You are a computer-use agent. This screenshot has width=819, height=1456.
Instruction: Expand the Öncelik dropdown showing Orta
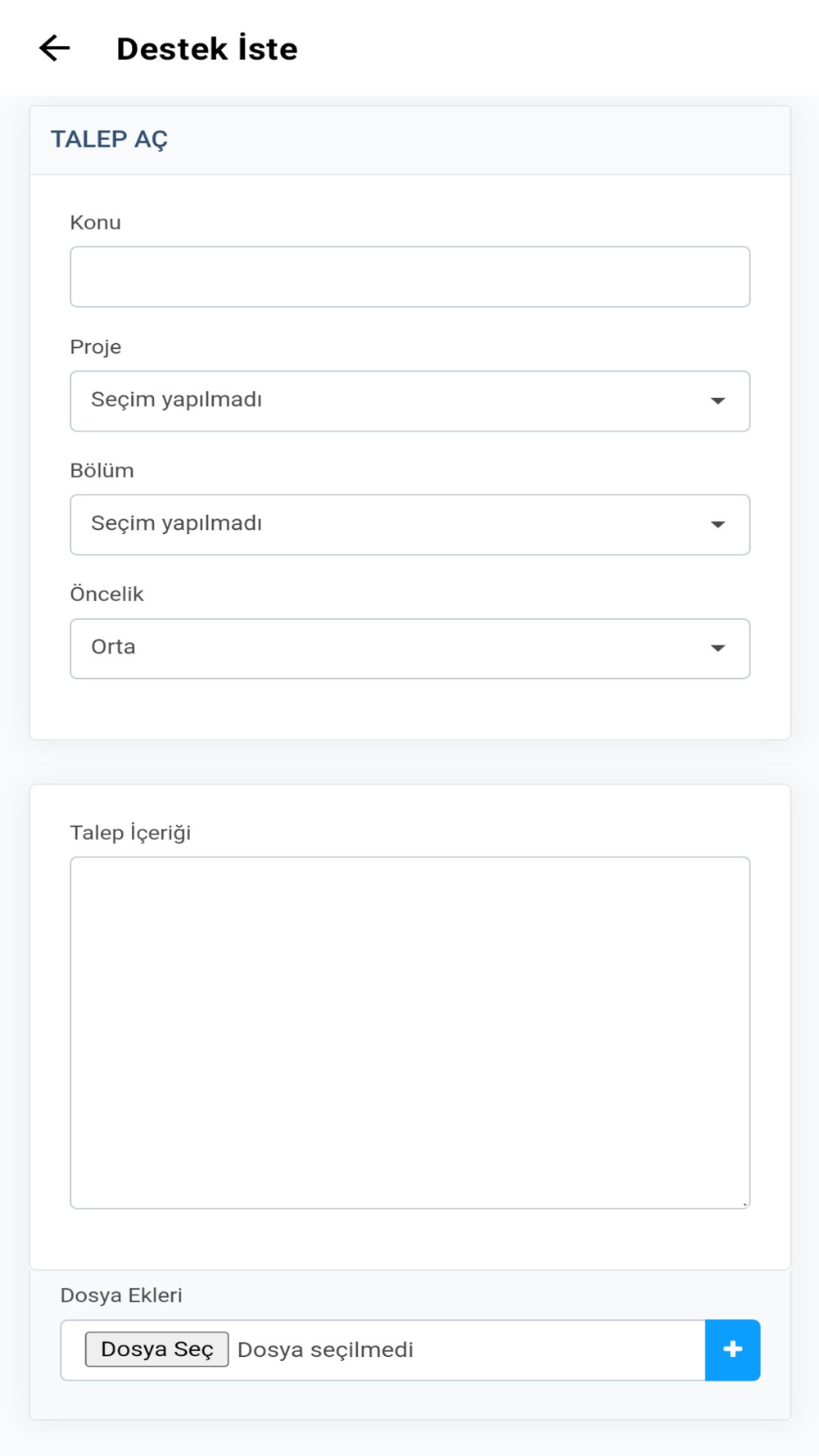393,649
